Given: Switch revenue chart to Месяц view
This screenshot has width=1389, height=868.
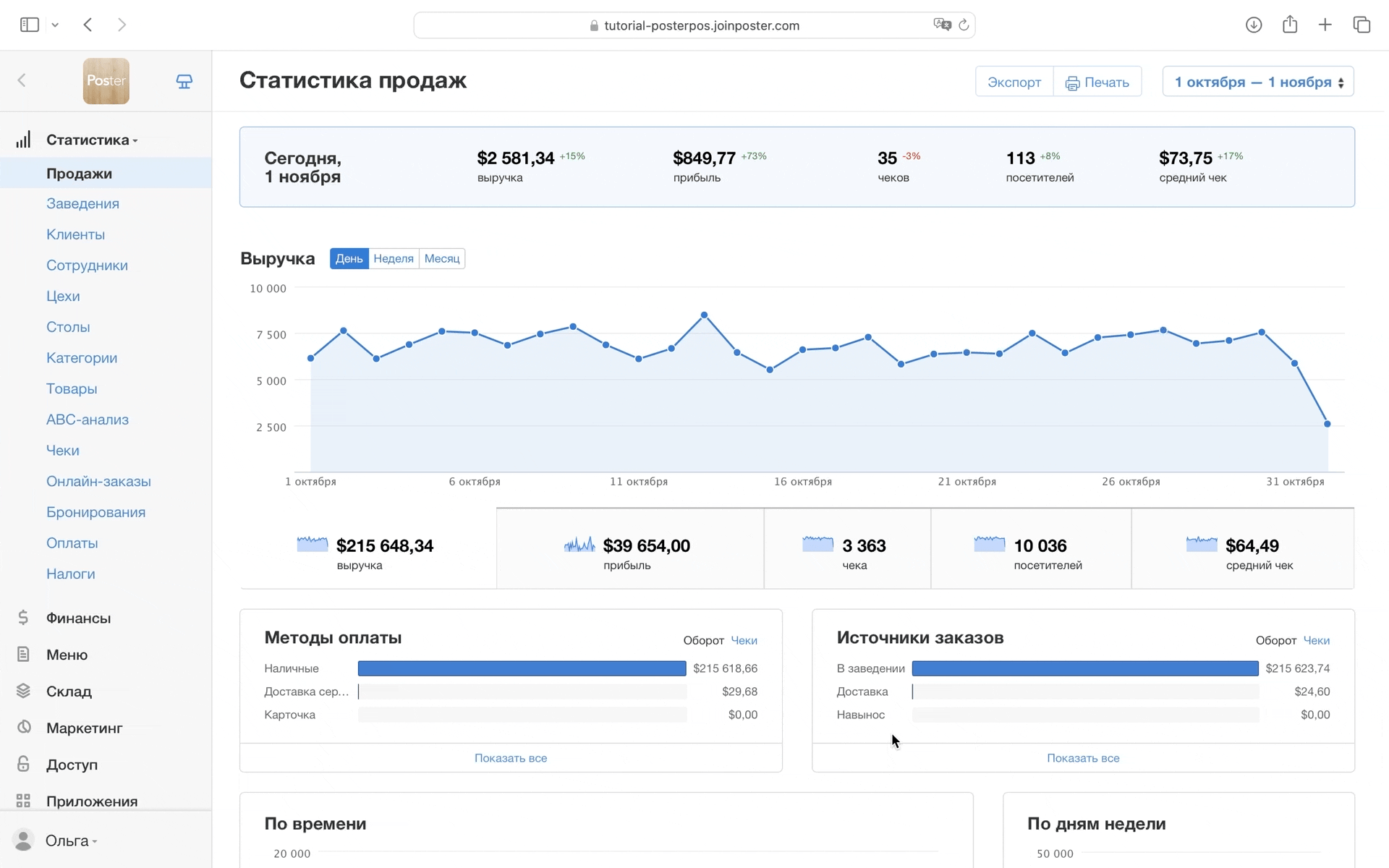Looking at the screenshot, I should pos(442,258).
